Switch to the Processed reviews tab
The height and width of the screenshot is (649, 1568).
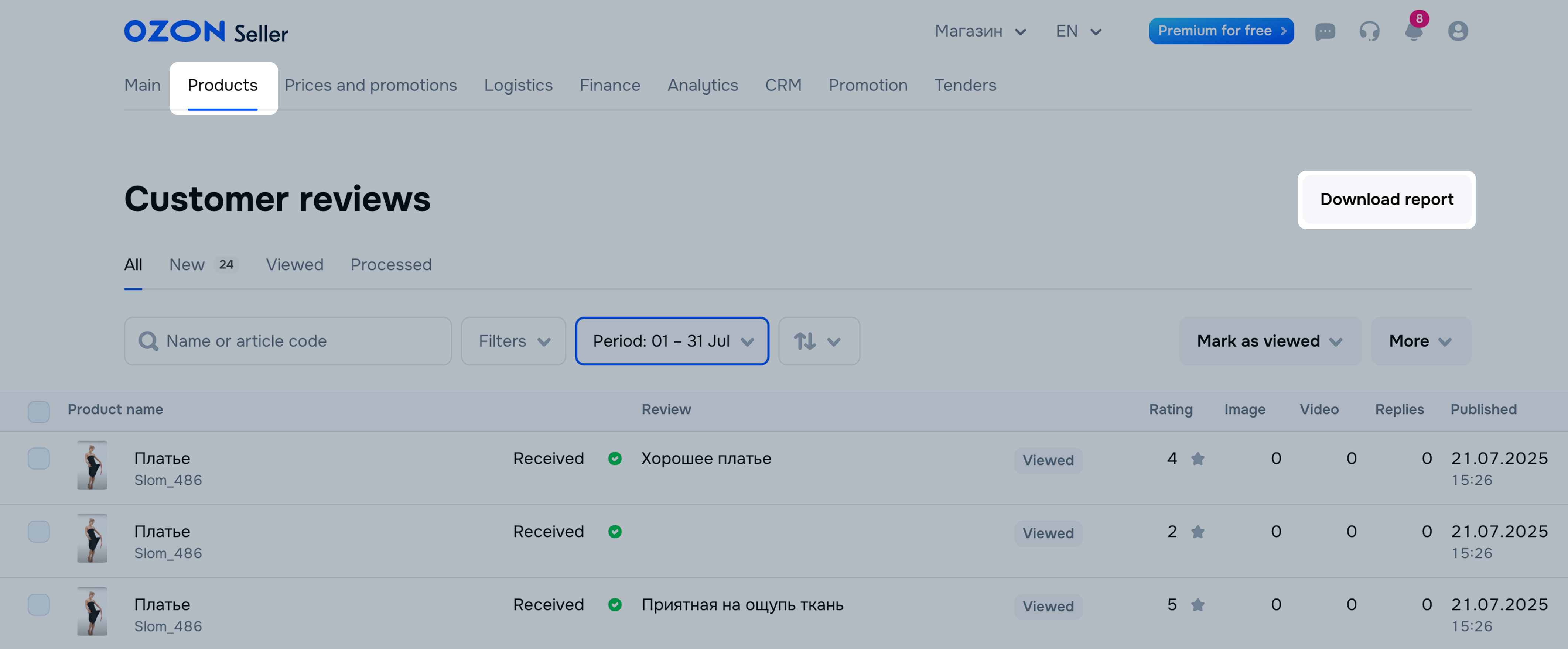pyautogui.click(x=391, y=265)
